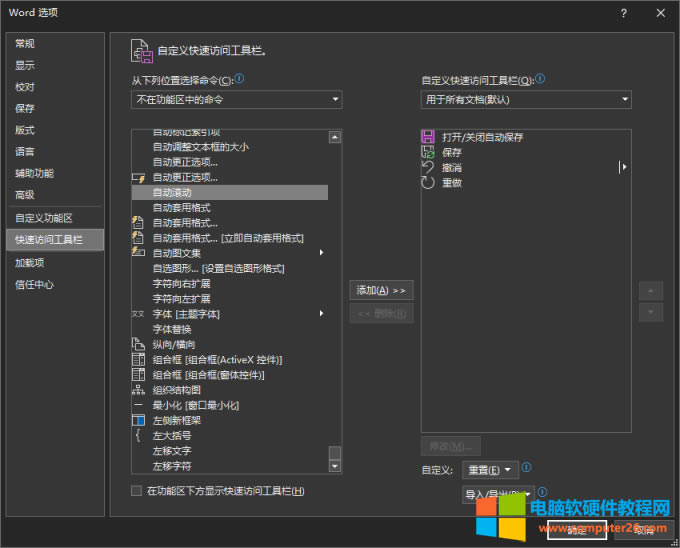Click the 组织结构图 org chart icon
The image size is (680, 548).
[139, 390]
